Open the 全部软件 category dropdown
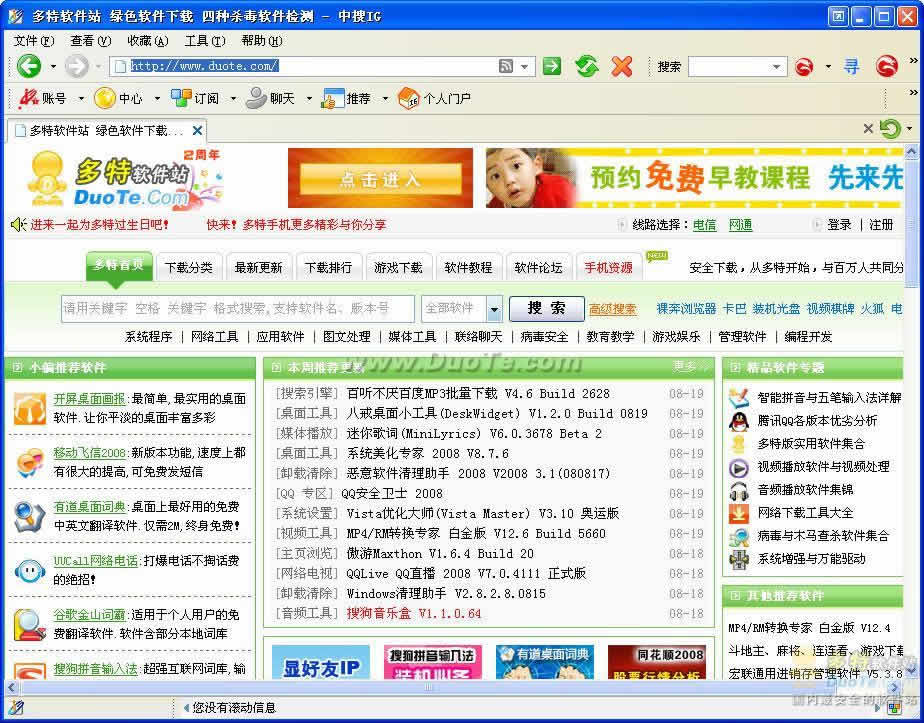The image size is (924, 723). click(494, 309)
